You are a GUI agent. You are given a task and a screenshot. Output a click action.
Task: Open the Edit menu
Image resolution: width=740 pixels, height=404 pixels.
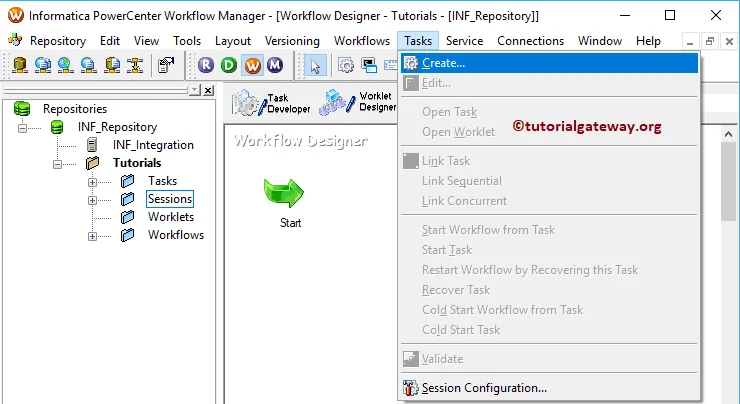pyautogui.click(x=110, y=41)
